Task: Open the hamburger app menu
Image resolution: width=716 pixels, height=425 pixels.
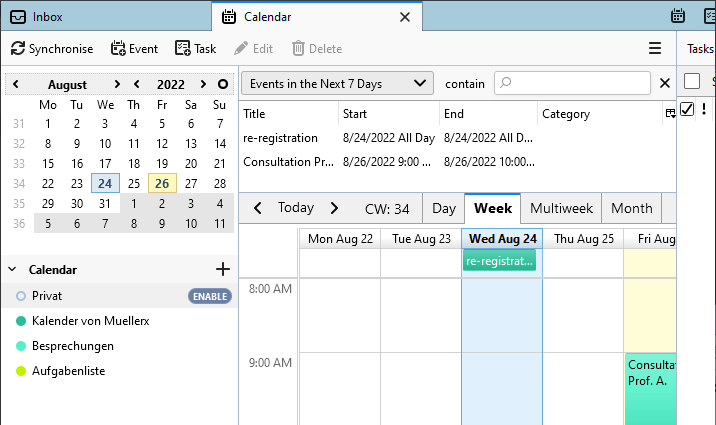Action: pos(655,48)
